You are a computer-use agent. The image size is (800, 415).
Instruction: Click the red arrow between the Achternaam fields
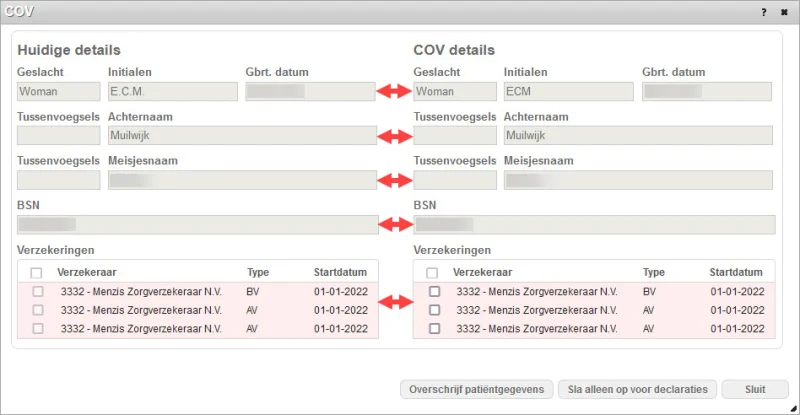tap(395, 136)
